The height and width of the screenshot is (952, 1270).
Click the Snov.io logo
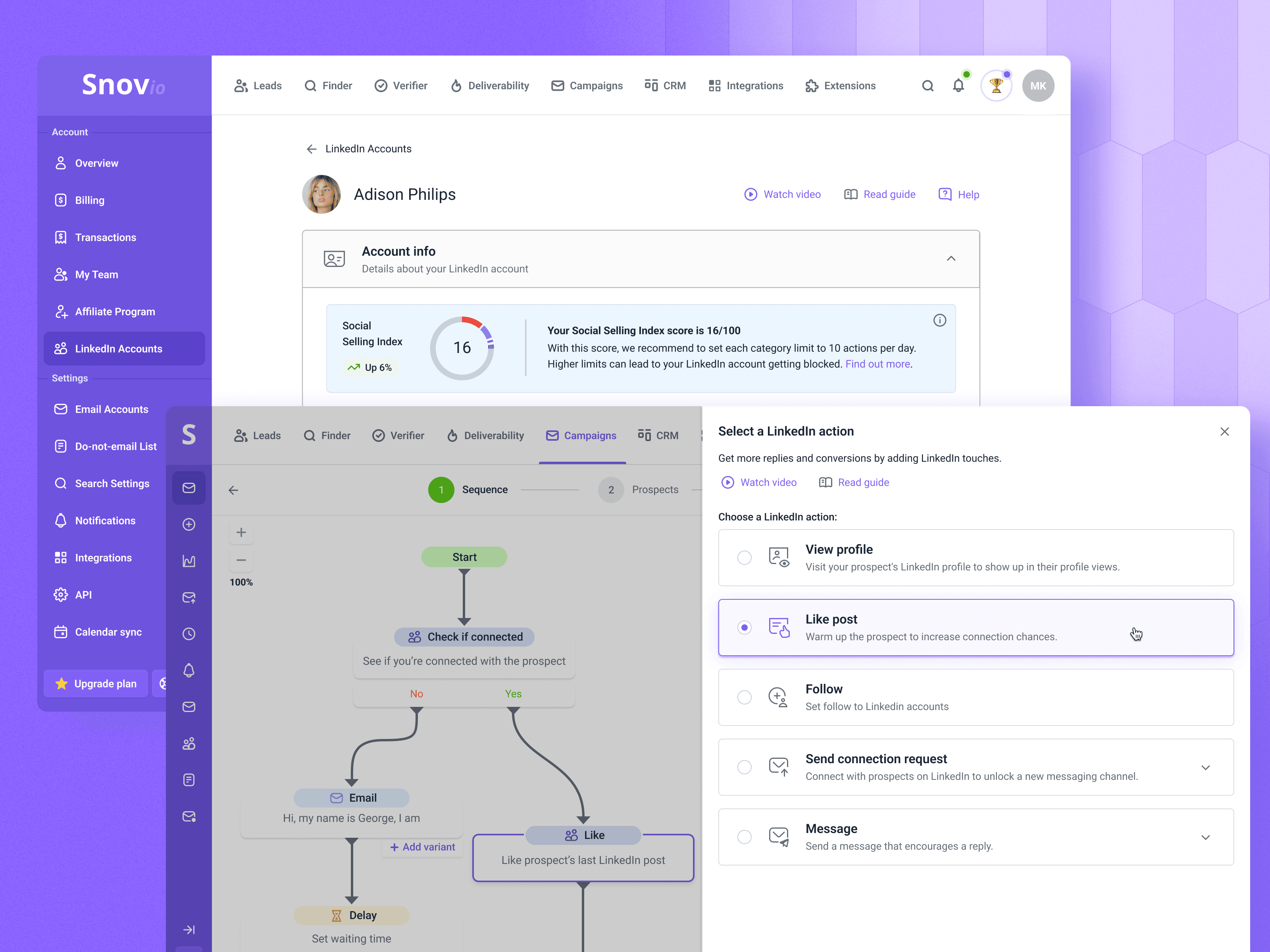[123, 85]
